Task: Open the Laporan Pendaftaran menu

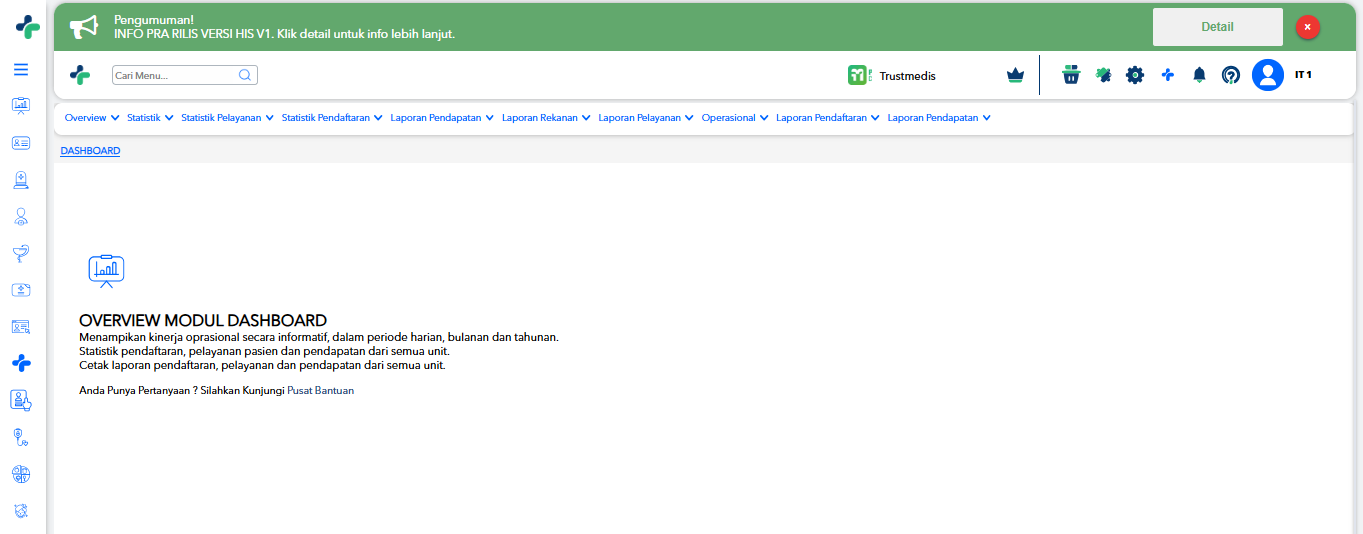Action: (828, 118)
